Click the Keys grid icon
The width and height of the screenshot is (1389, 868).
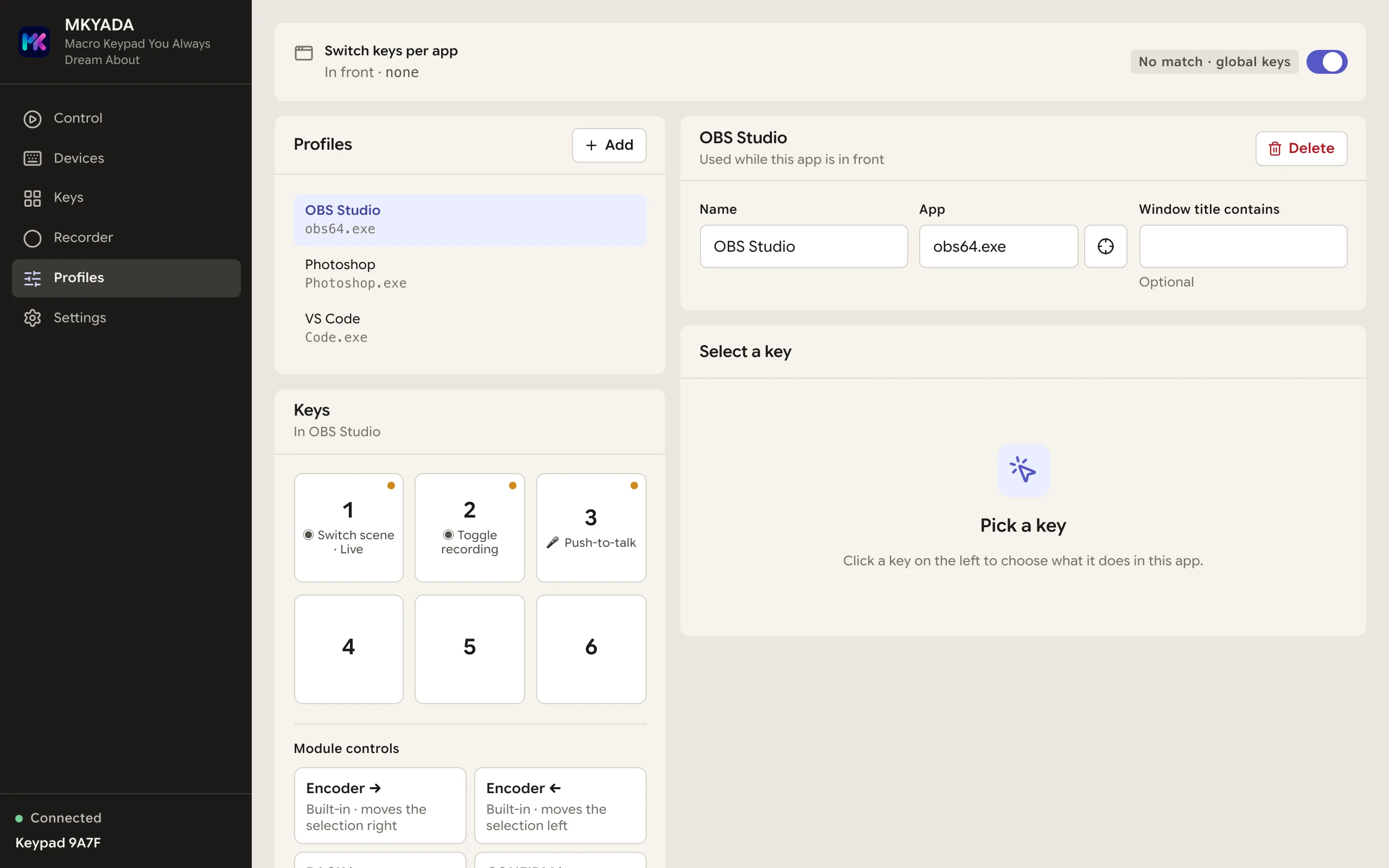(32, 198)
